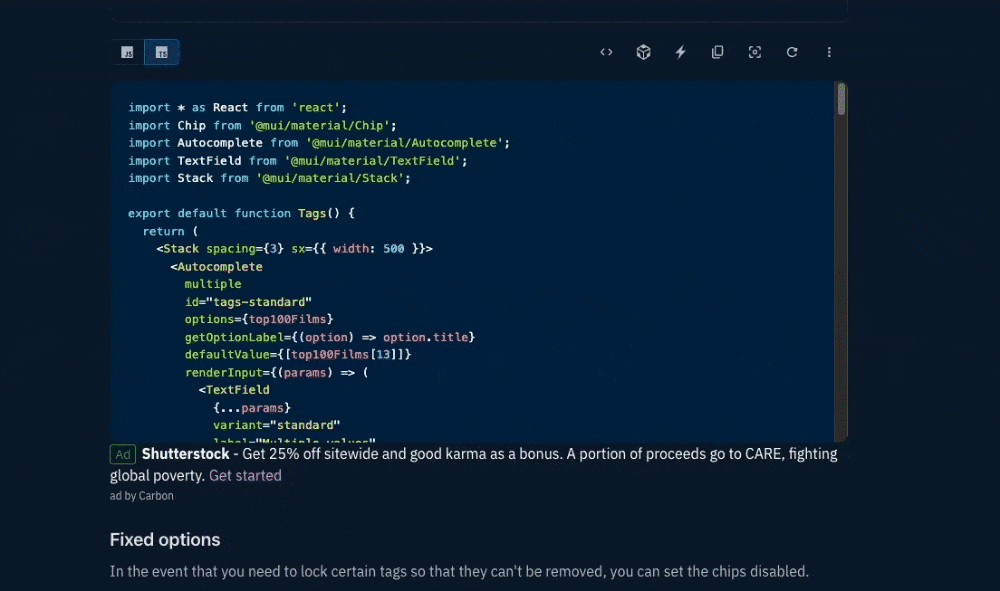This screenshot has width=1000, height=591.
Task: Copy the source code with the copy icon
Action: [x=717, y=52]
